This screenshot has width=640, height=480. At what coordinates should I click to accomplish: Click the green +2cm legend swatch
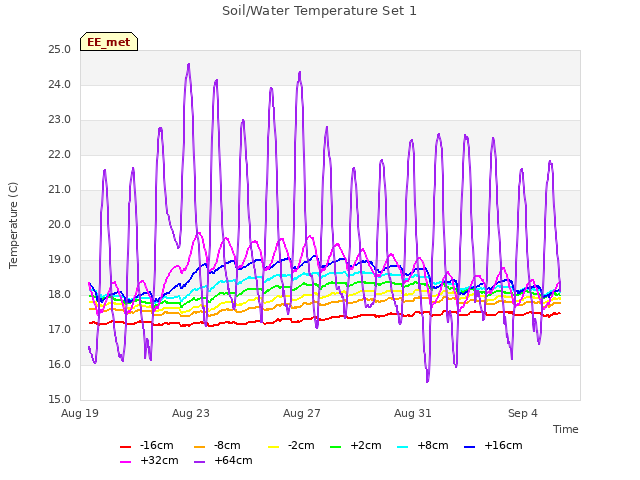click(336, 447)
